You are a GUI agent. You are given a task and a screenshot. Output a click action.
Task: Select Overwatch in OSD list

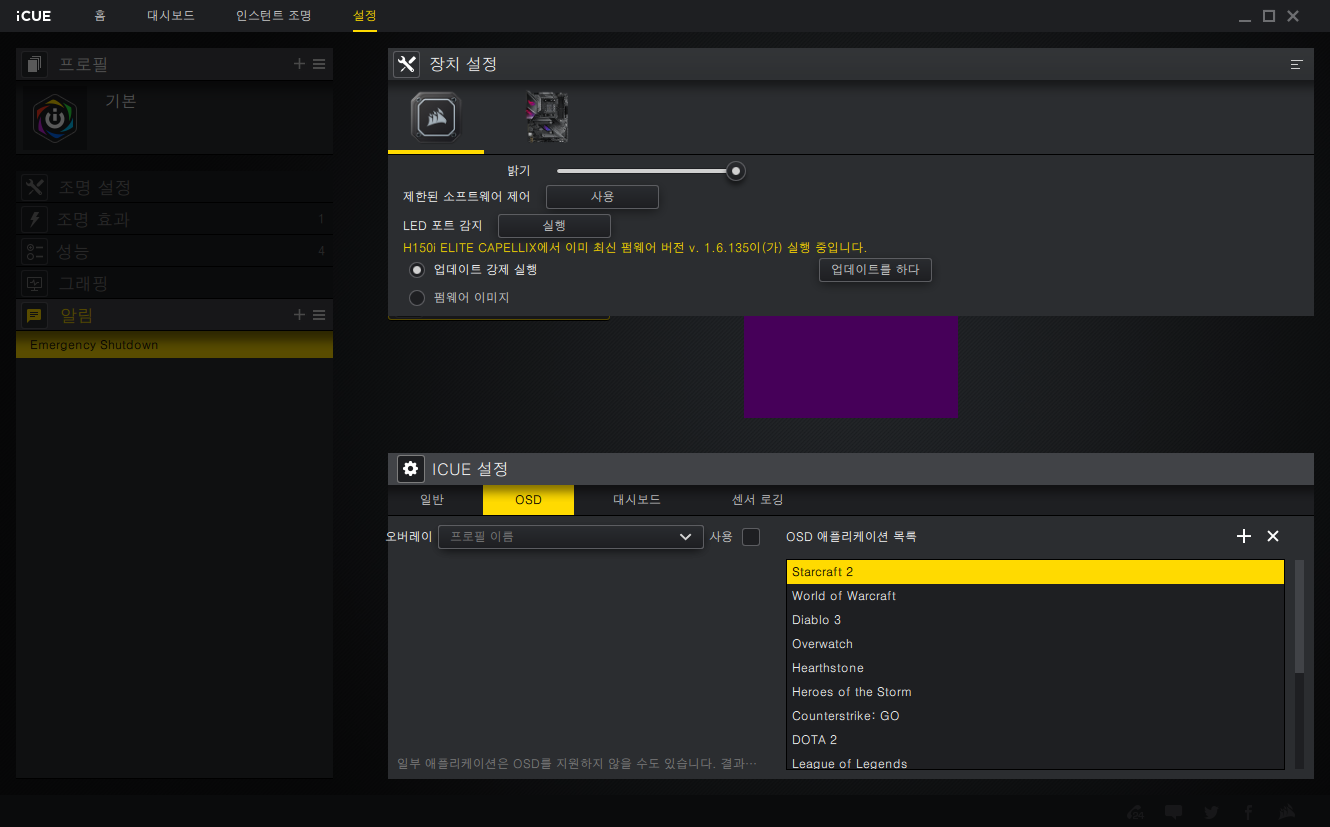(1035, 644)
